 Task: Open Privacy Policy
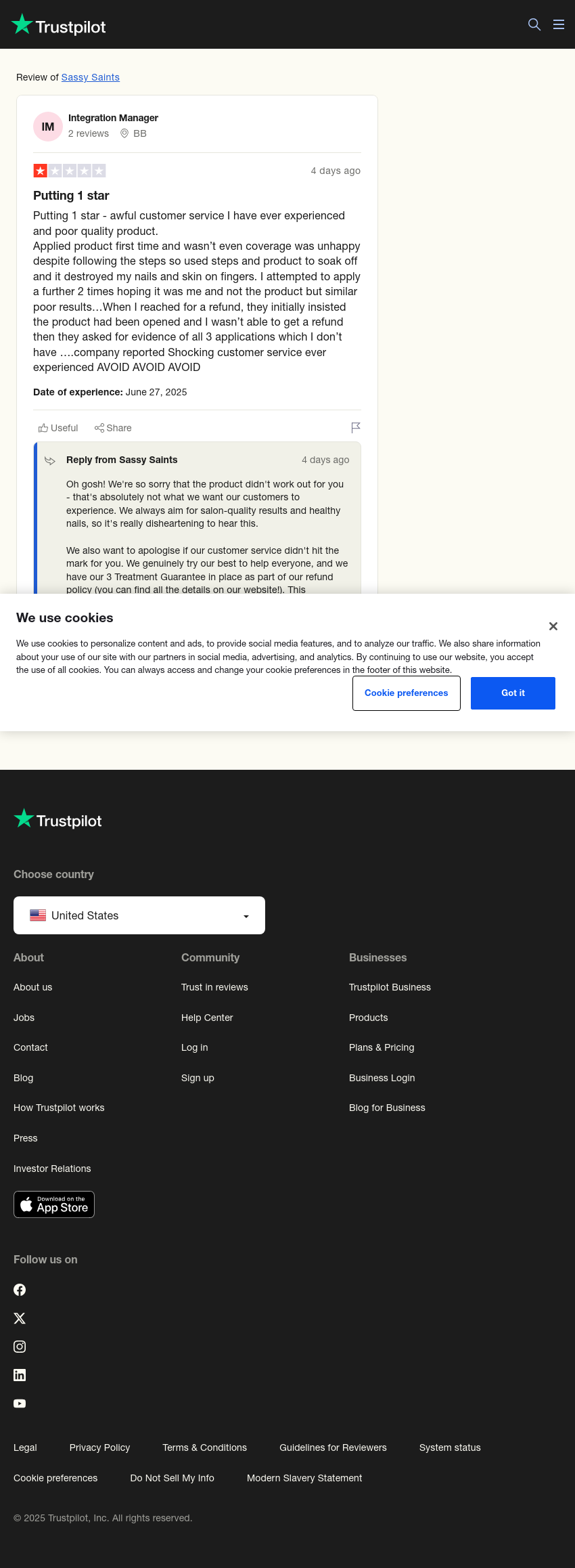[99, 1447]
